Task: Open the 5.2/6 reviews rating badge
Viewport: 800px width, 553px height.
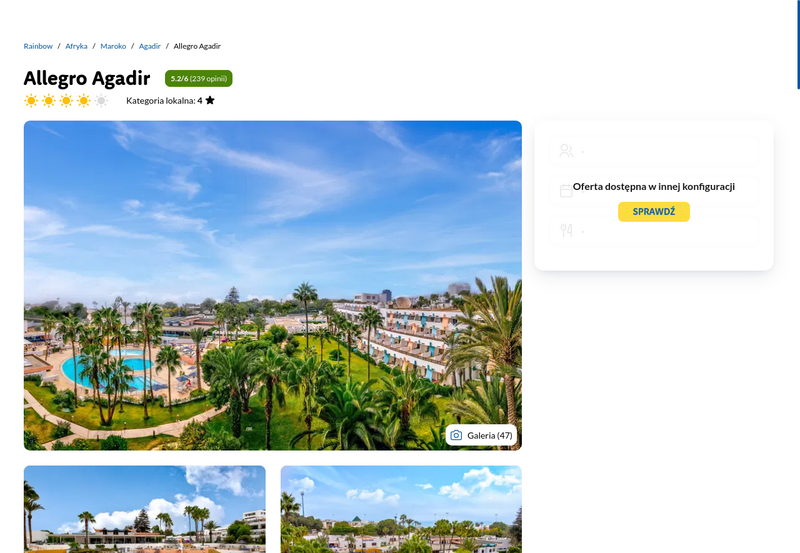Action: pyautogui.click(x=198, y=79)
